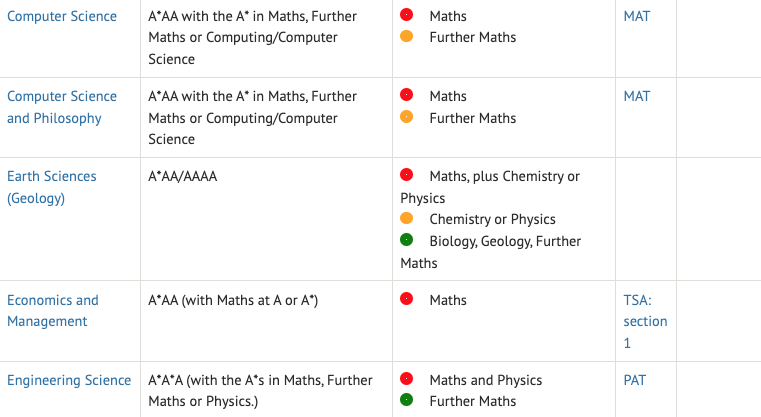
Task: Click red dot beside Maths and Physics
Action: [406, 379]
